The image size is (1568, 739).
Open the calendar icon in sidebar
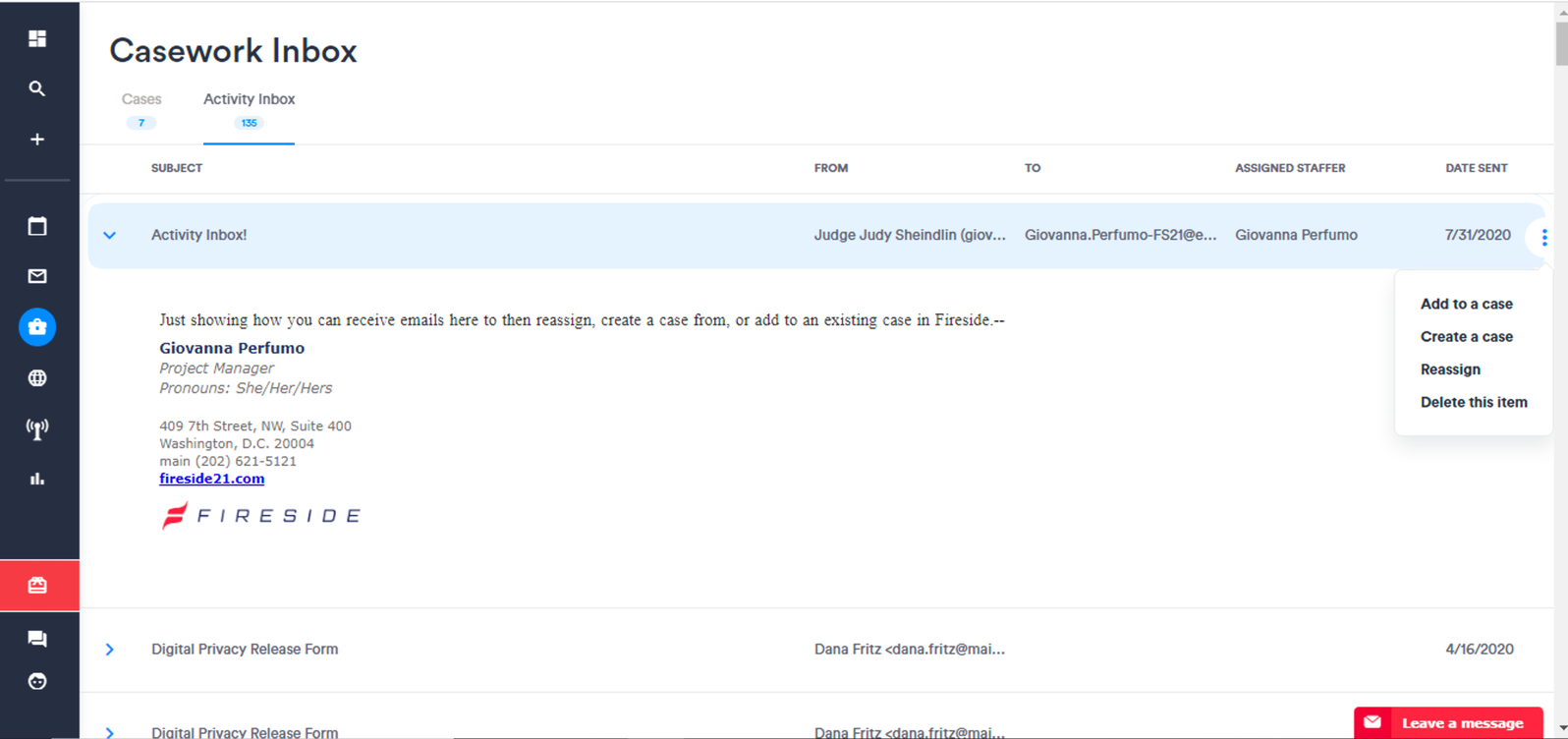pos(37,226)
